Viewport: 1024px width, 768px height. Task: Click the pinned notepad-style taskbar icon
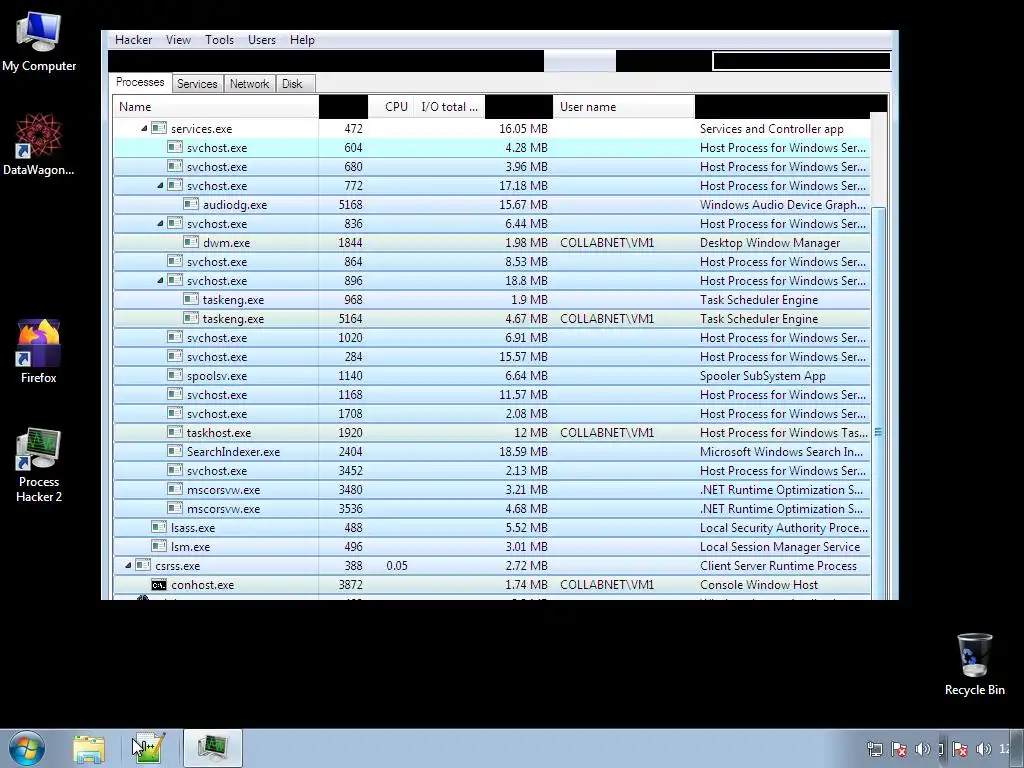tap(148, 748)
